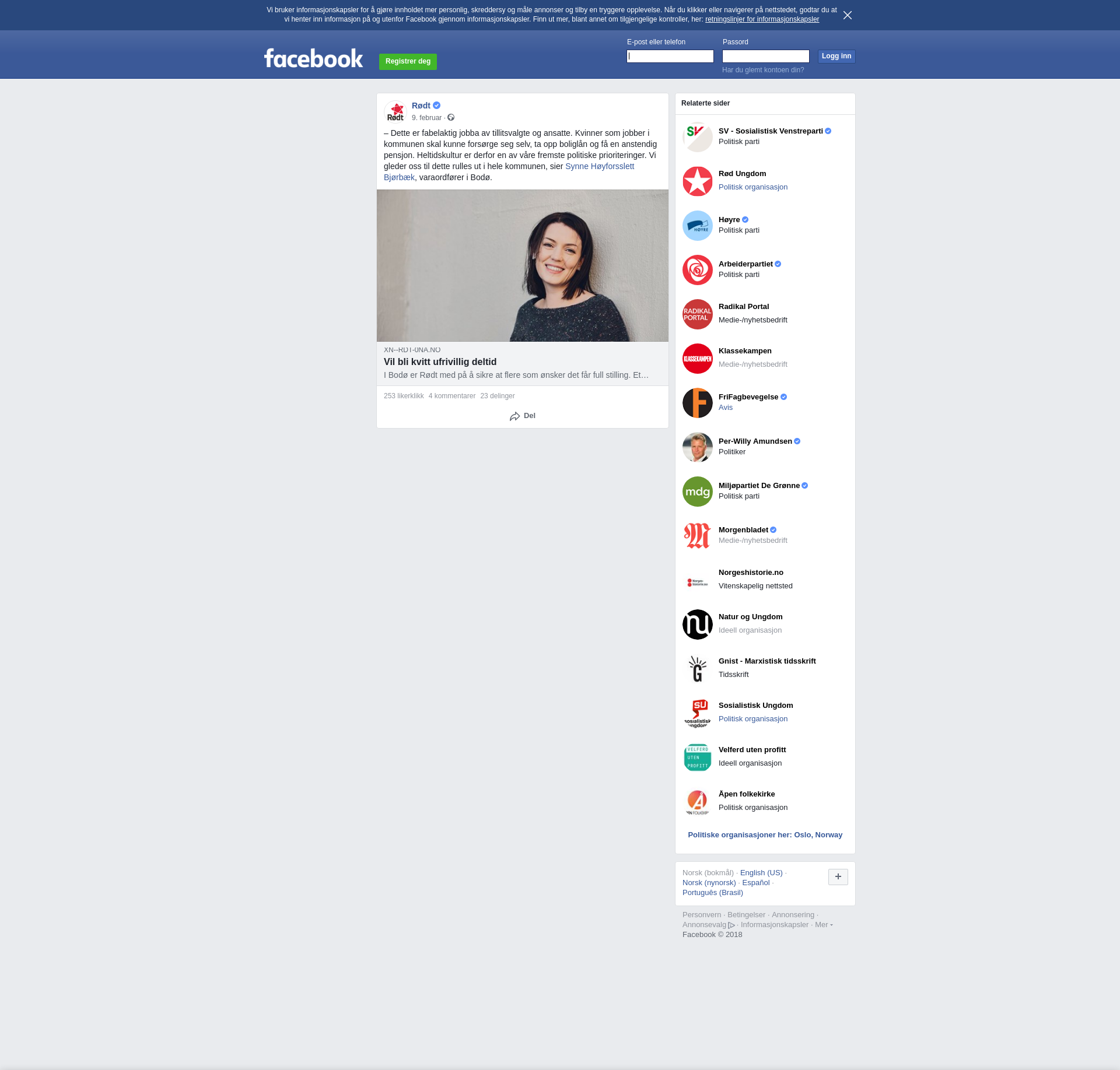The height and width of the screenshot is (1070, 1120).
Task: Open Per-Willy Amundsen page name link
Action: coord(755,441)
